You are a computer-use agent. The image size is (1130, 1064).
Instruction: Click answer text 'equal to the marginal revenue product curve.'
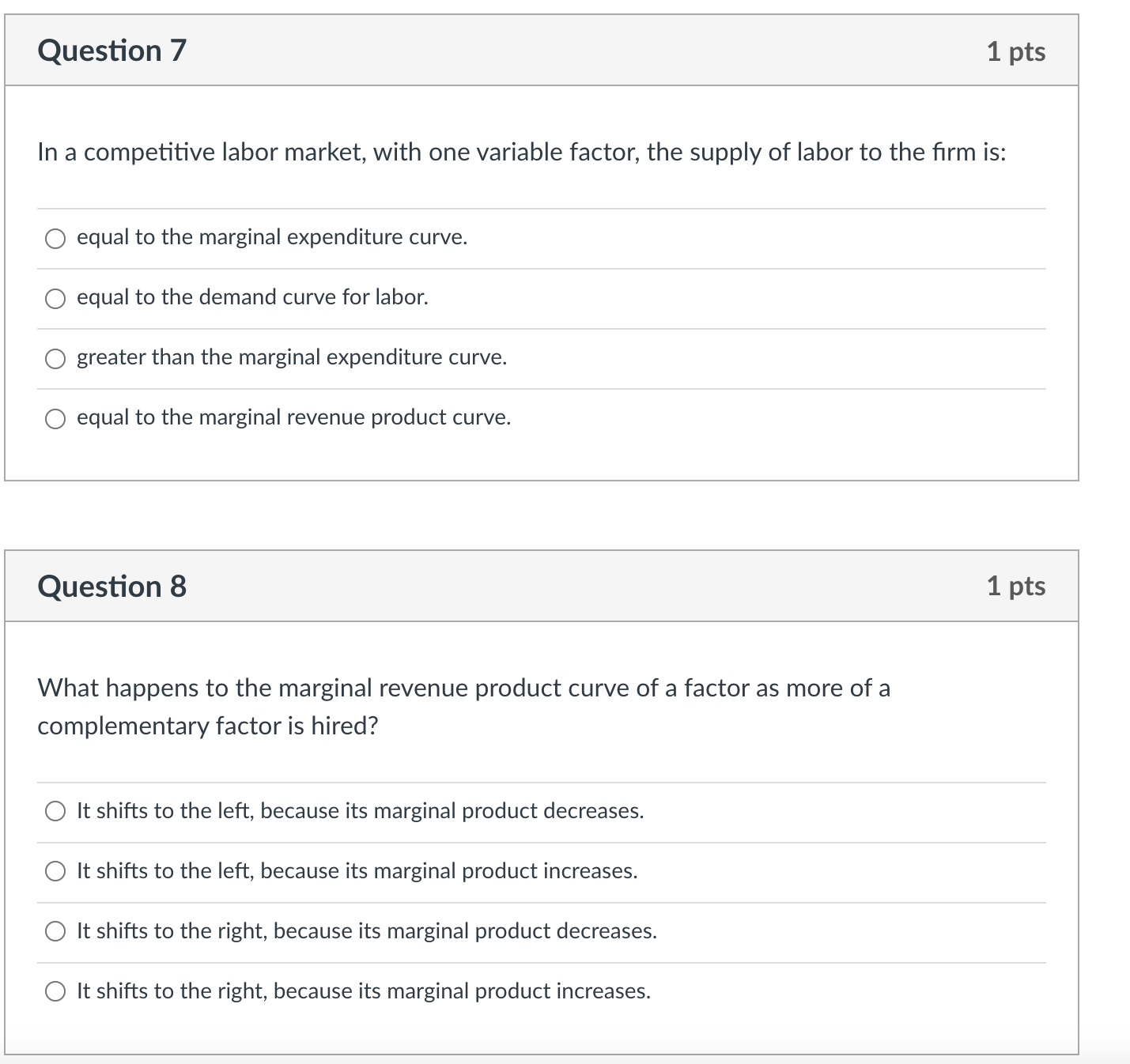(x=293, y=417)
